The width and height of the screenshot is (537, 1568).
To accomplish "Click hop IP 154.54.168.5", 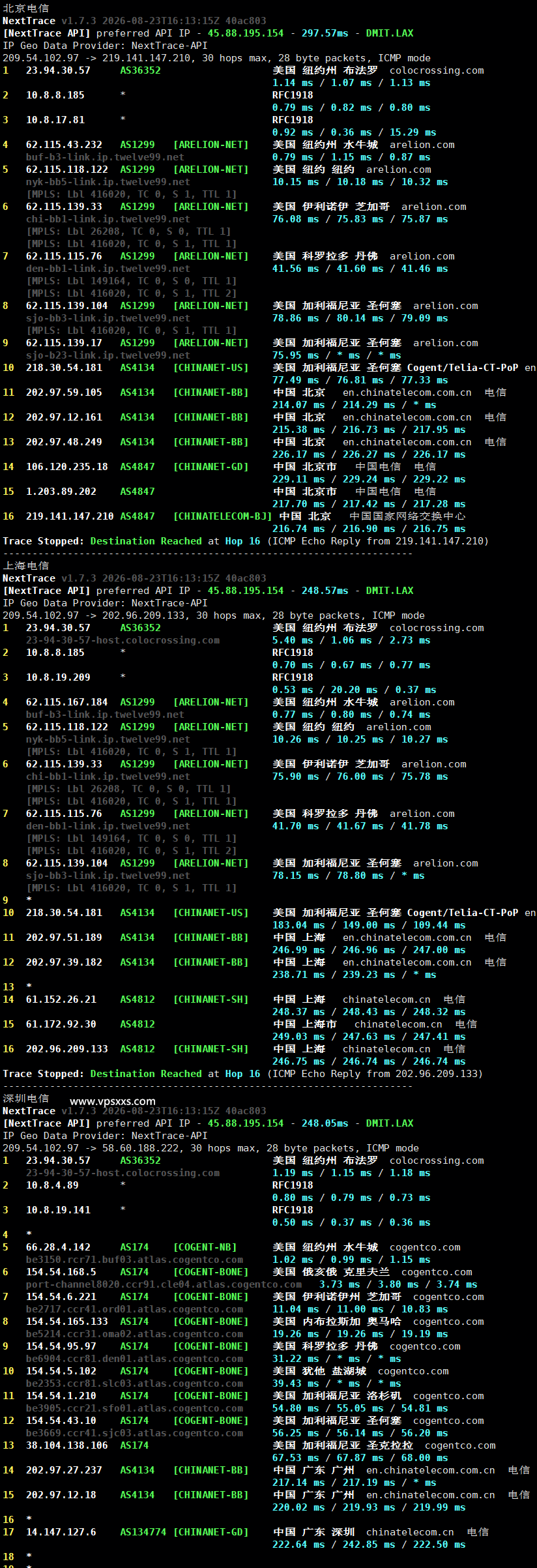I will click(x=61, y=1272).
